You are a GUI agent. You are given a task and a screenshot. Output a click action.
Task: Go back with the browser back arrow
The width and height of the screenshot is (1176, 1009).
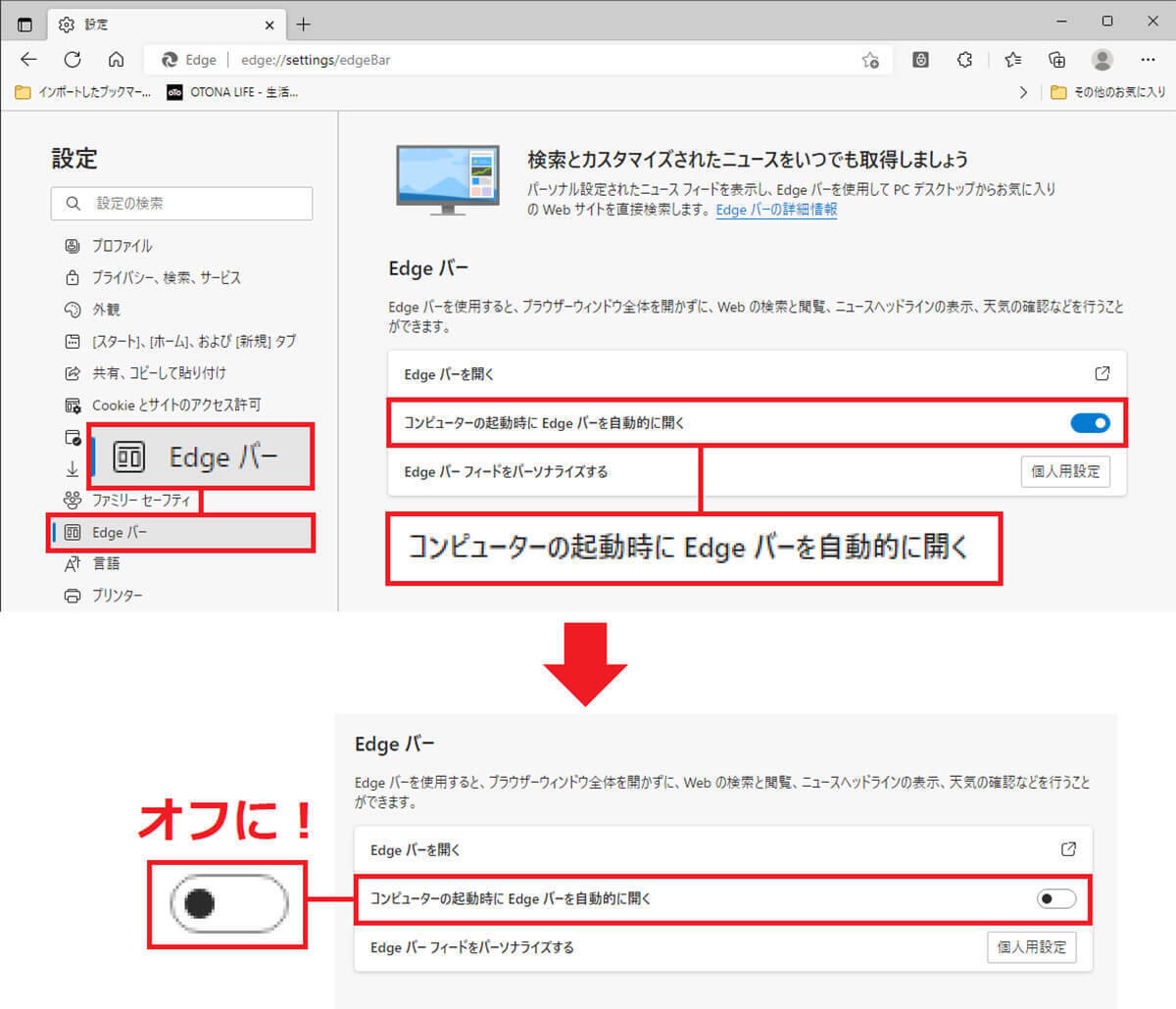[28, 60]
